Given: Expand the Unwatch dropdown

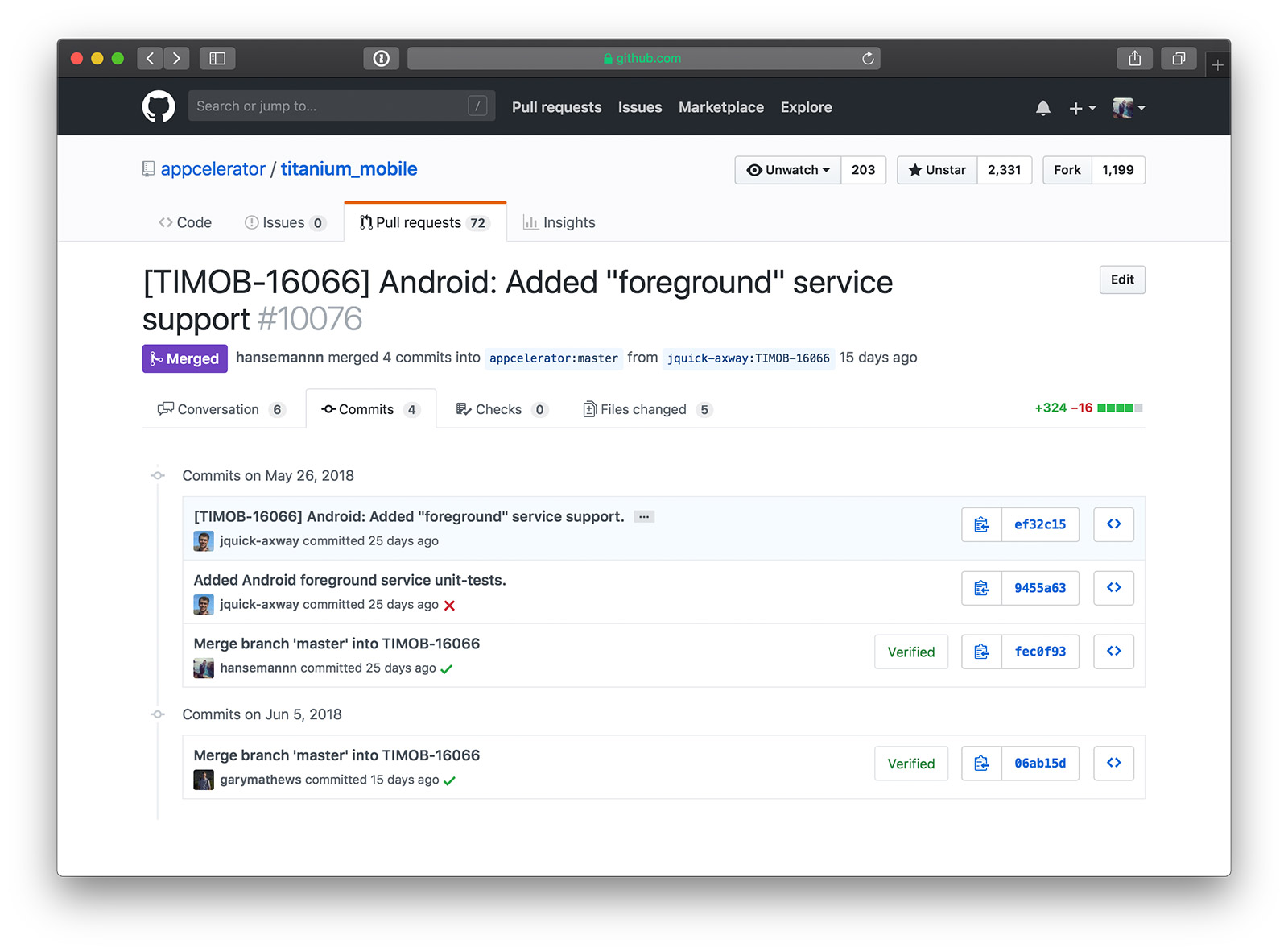Looking at the screenshot, I should click(x=788, y=170).
